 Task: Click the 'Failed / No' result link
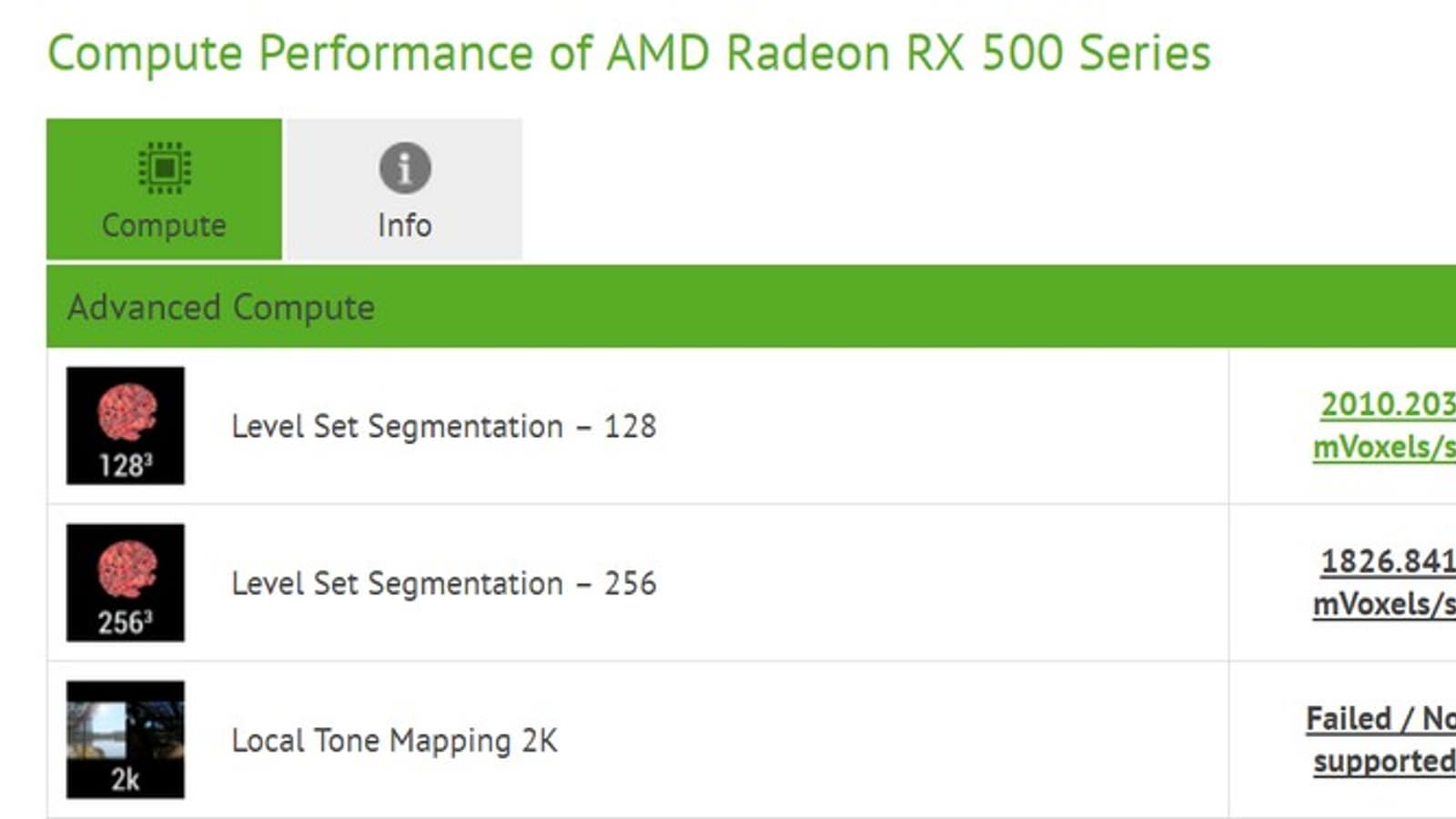coord(1380,719)
